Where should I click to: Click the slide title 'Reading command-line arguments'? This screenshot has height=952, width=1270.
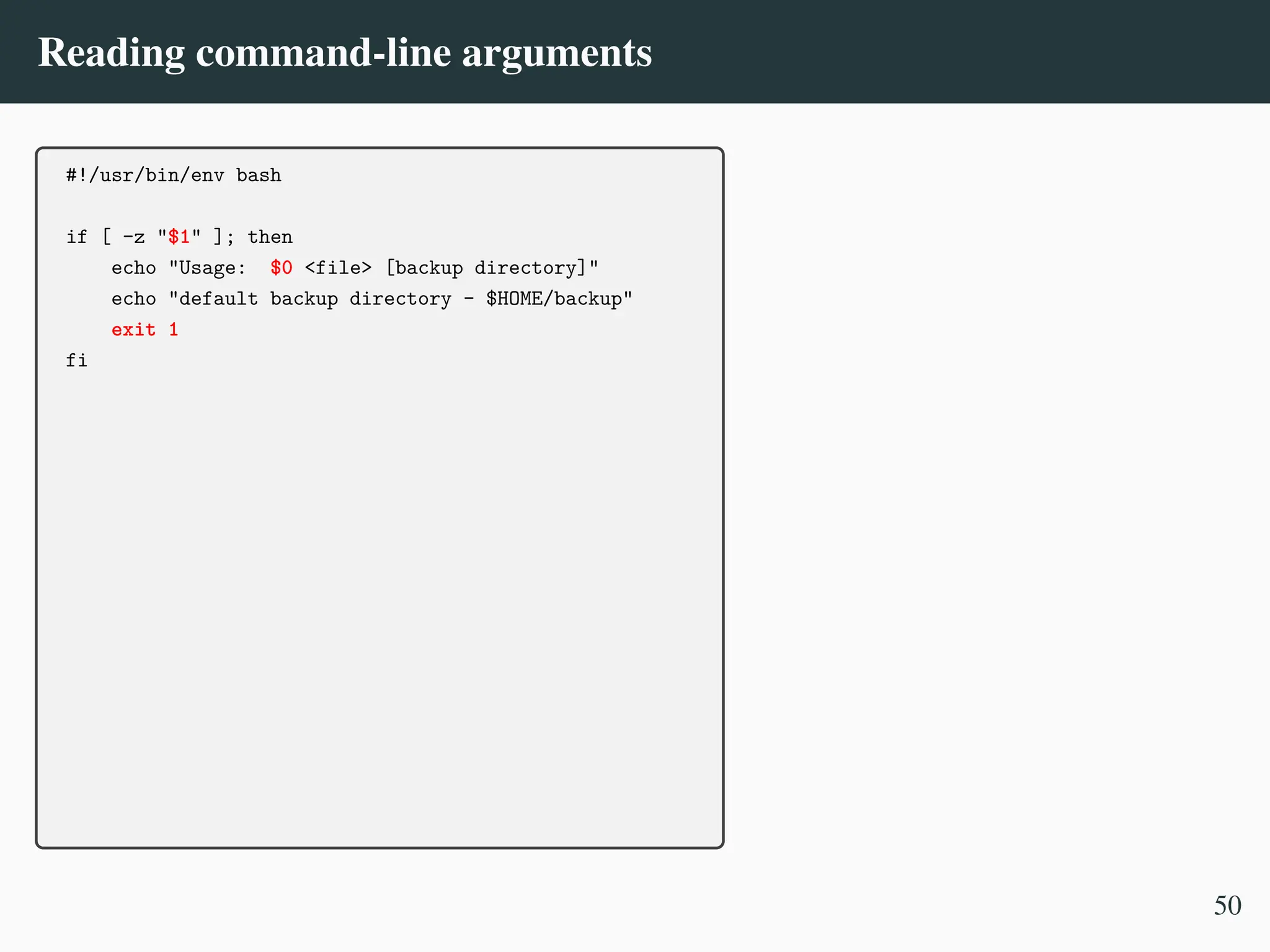pyautogui.click(x=345, y=53)
